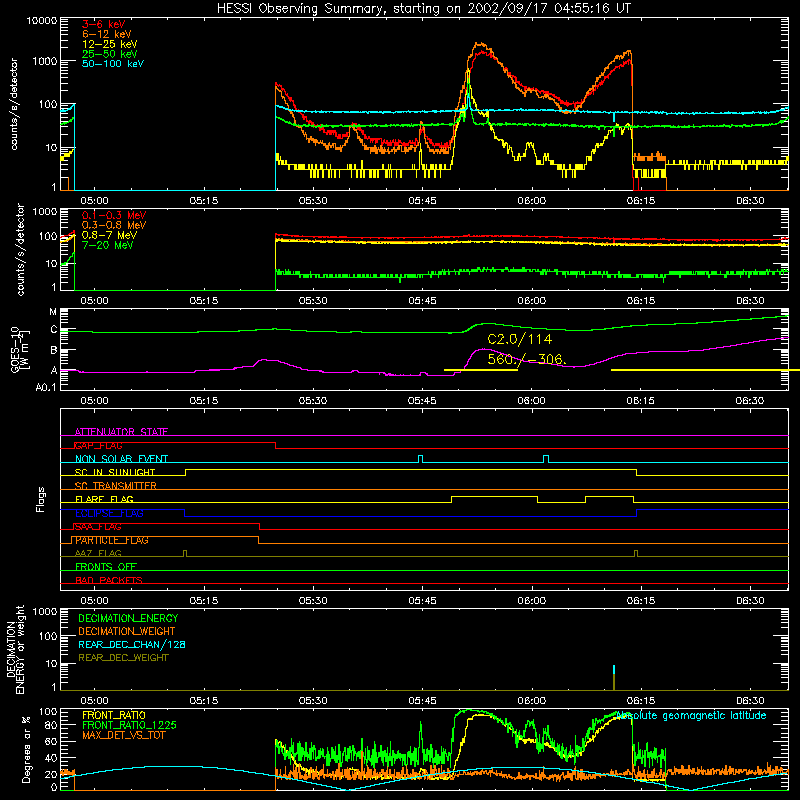Image resolution: width=800 pixels, height=800 pixels.
Task: Click the REAR_DEC_CHAN/128 legend label
Action: pos(132,644)
